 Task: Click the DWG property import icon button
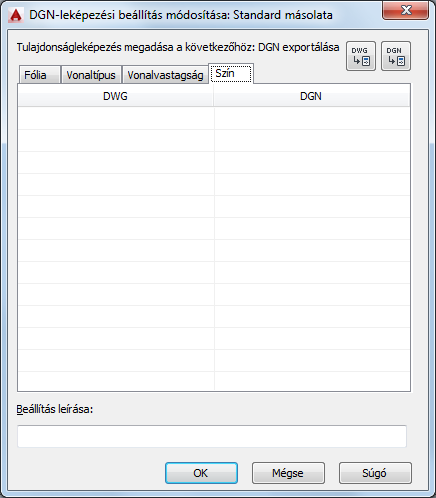pyautogui.click(x=361, y=56)
